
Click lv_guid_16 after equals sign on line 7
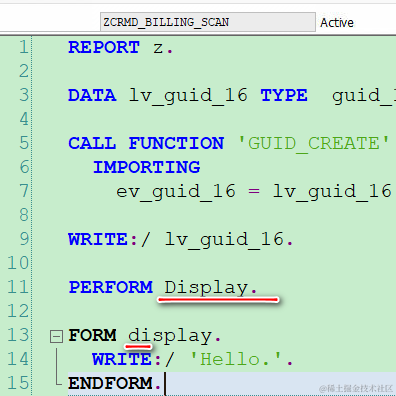(332, 192)
